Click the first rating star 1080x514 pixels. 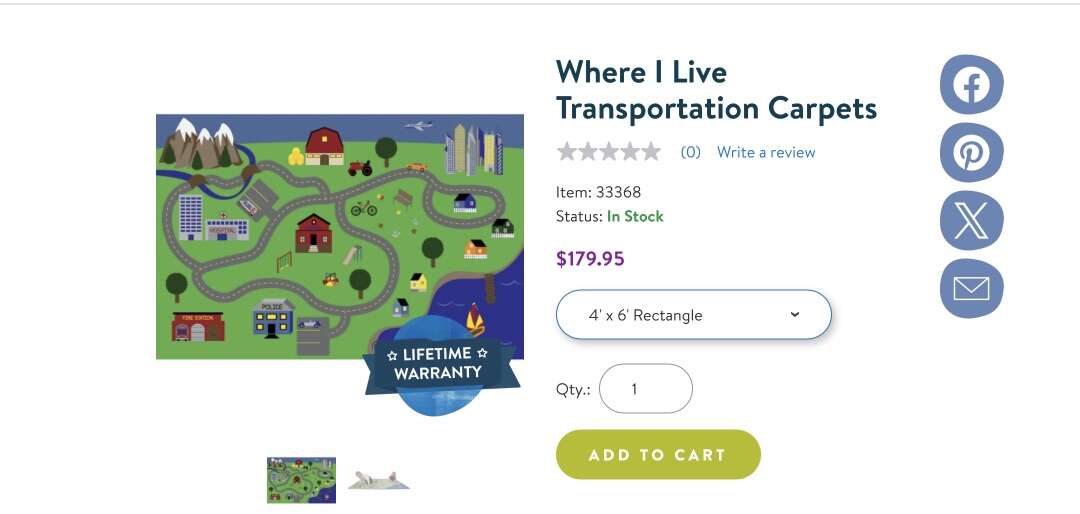(567, 152)
